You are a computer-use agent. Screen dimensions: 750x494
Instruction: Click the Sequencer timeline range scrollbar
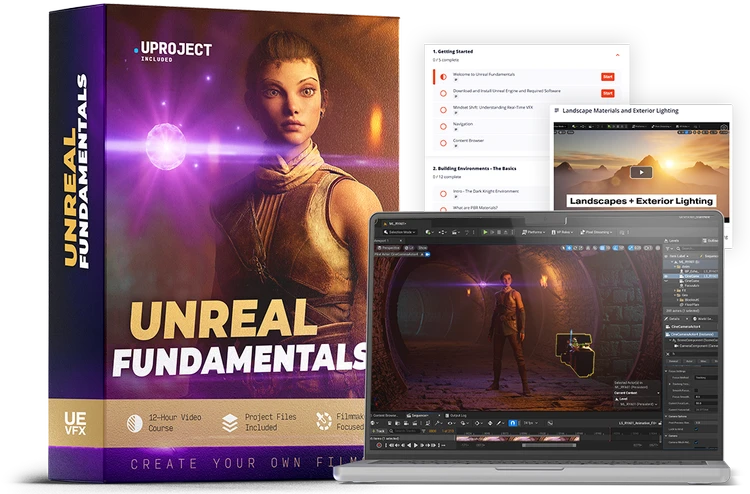549,445
